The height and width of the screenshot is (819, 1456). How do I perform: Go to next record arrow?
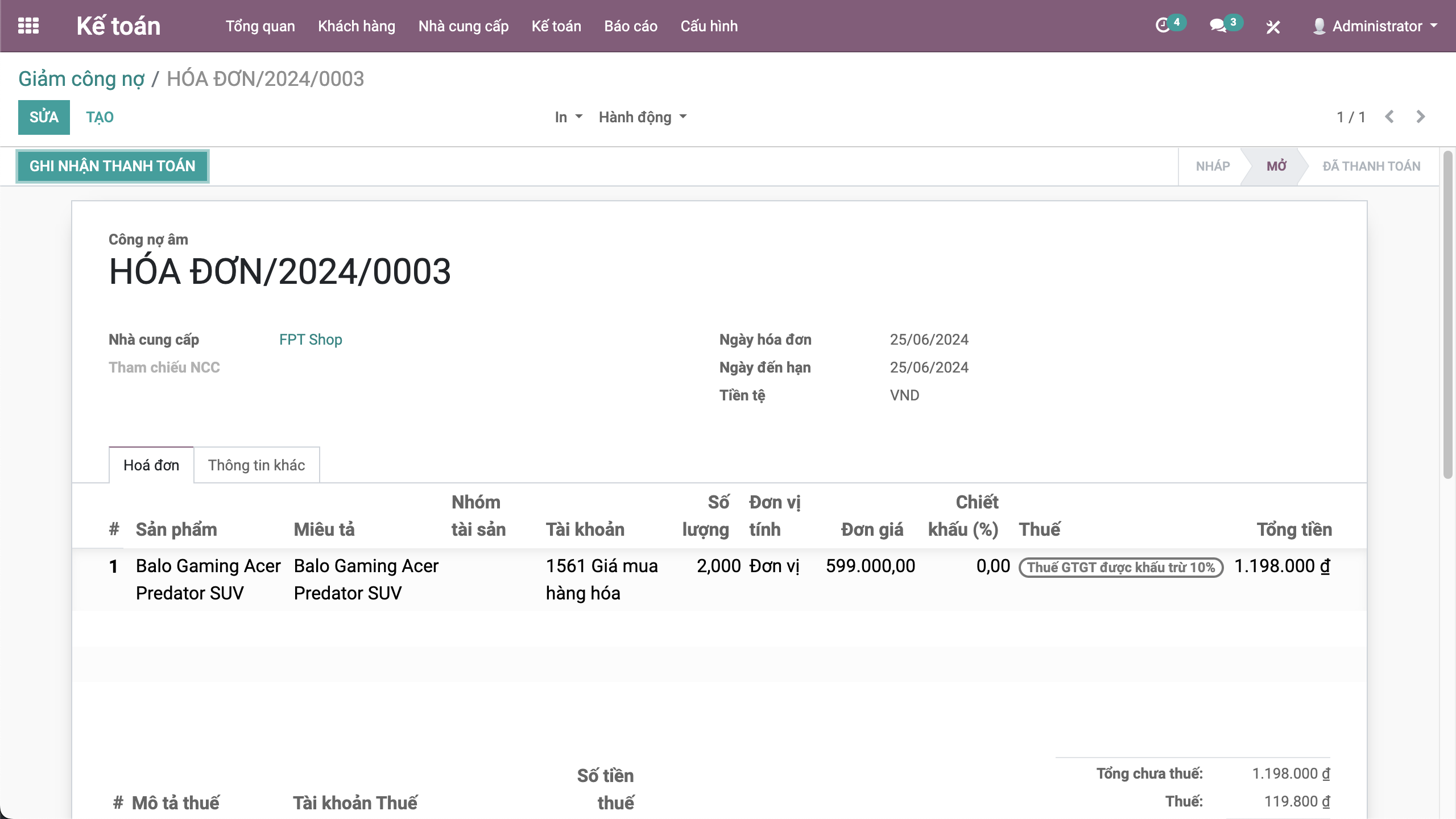pos(1420,117)
